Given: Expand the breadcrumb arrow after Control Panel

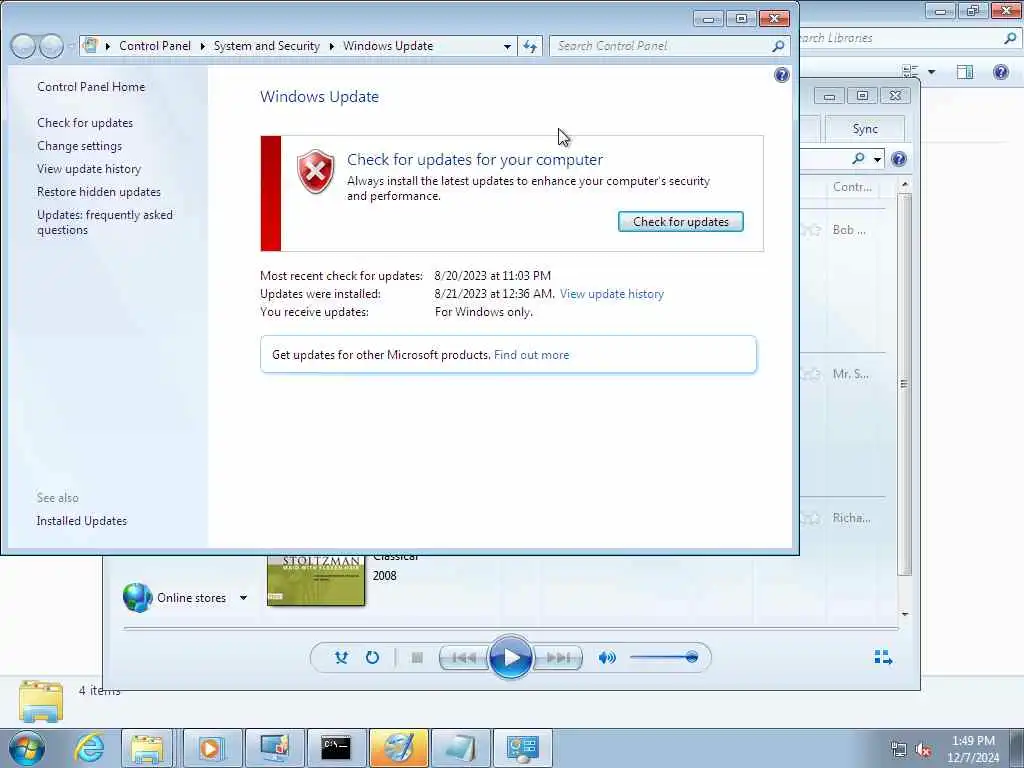Looking at the screenshot, I should (202, 46).
